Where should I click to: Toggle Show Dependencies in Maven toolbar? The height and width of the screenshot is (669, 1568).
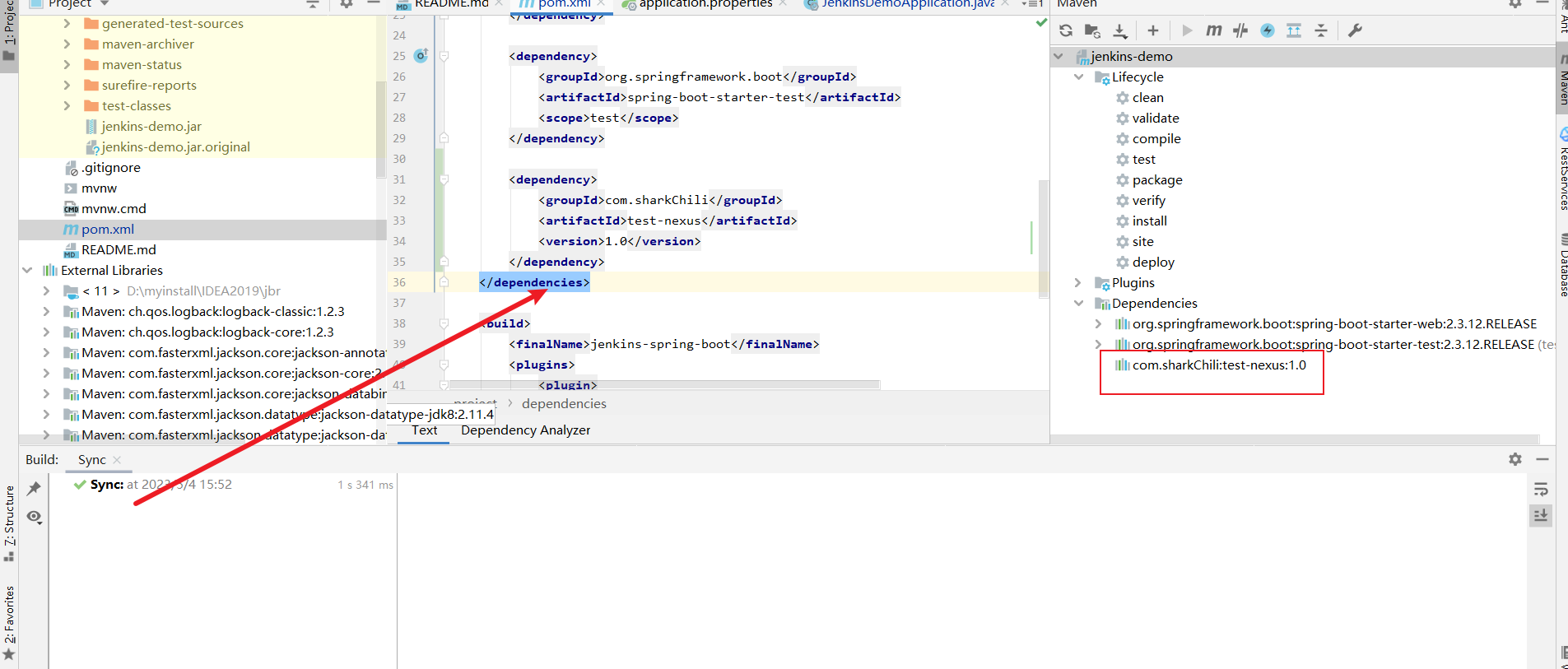(x=1294, y=30)
